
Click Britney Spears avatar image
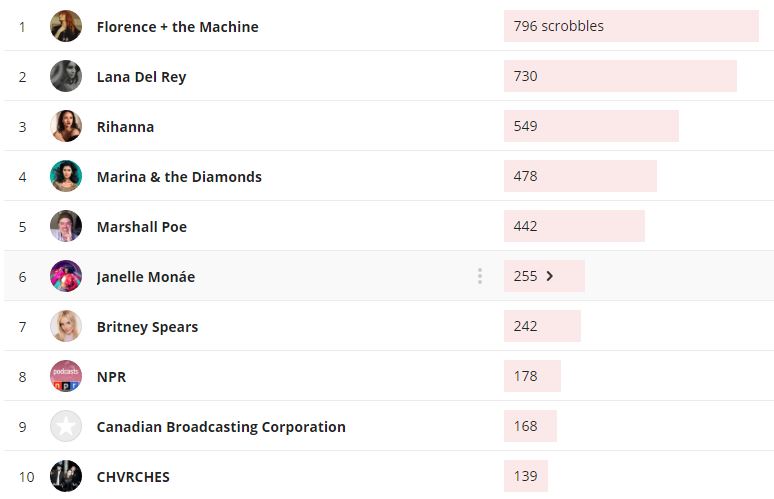(66, 326)
